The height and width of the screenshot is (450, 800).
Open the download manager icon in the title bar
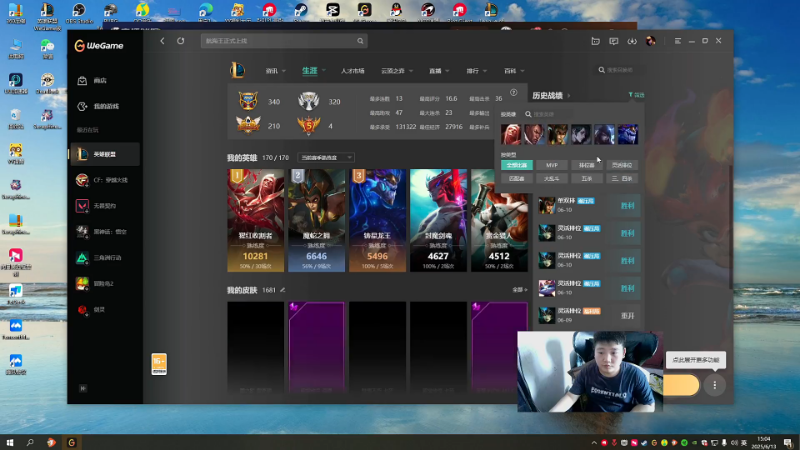click(x=632, y=41)
